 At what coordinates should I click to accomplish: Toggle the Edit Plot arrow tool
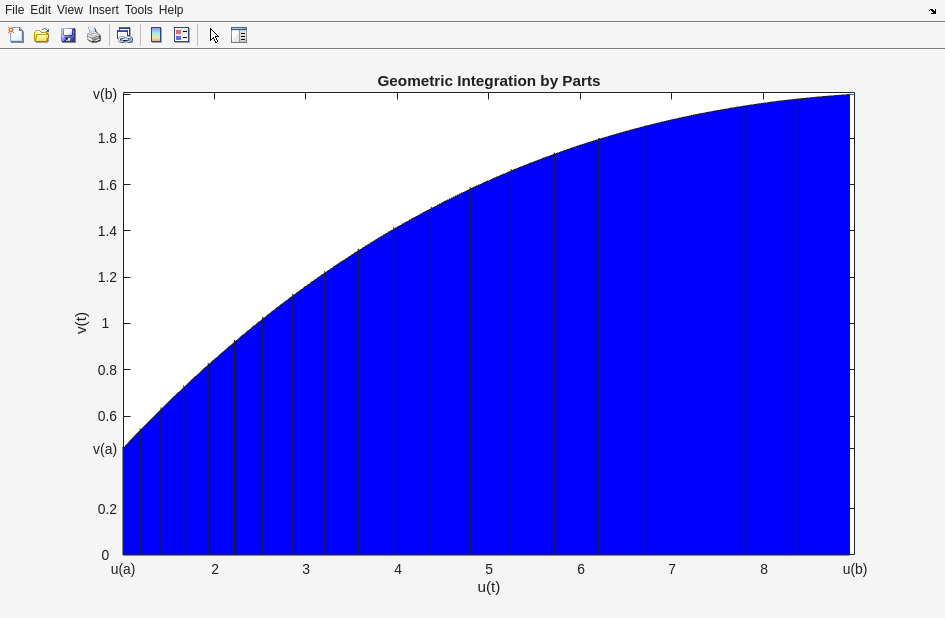[x=214, y=35]
